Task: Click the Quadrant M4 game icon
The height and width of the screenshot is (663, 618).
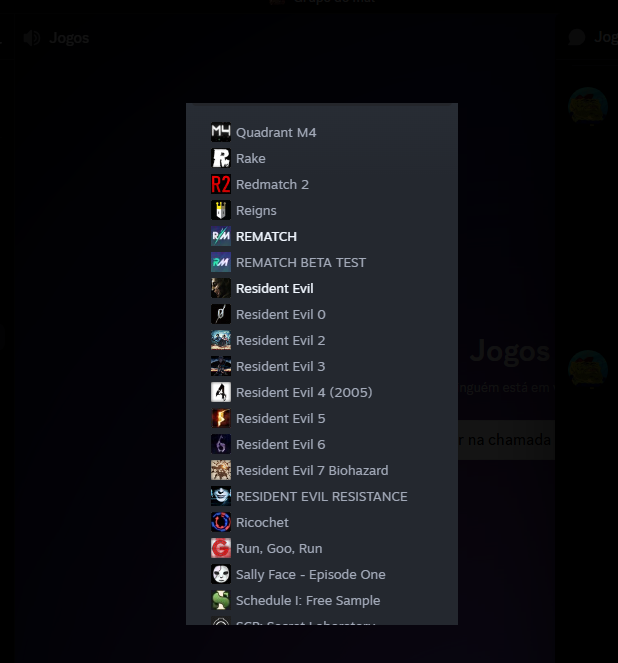Action: pos(221,132)
